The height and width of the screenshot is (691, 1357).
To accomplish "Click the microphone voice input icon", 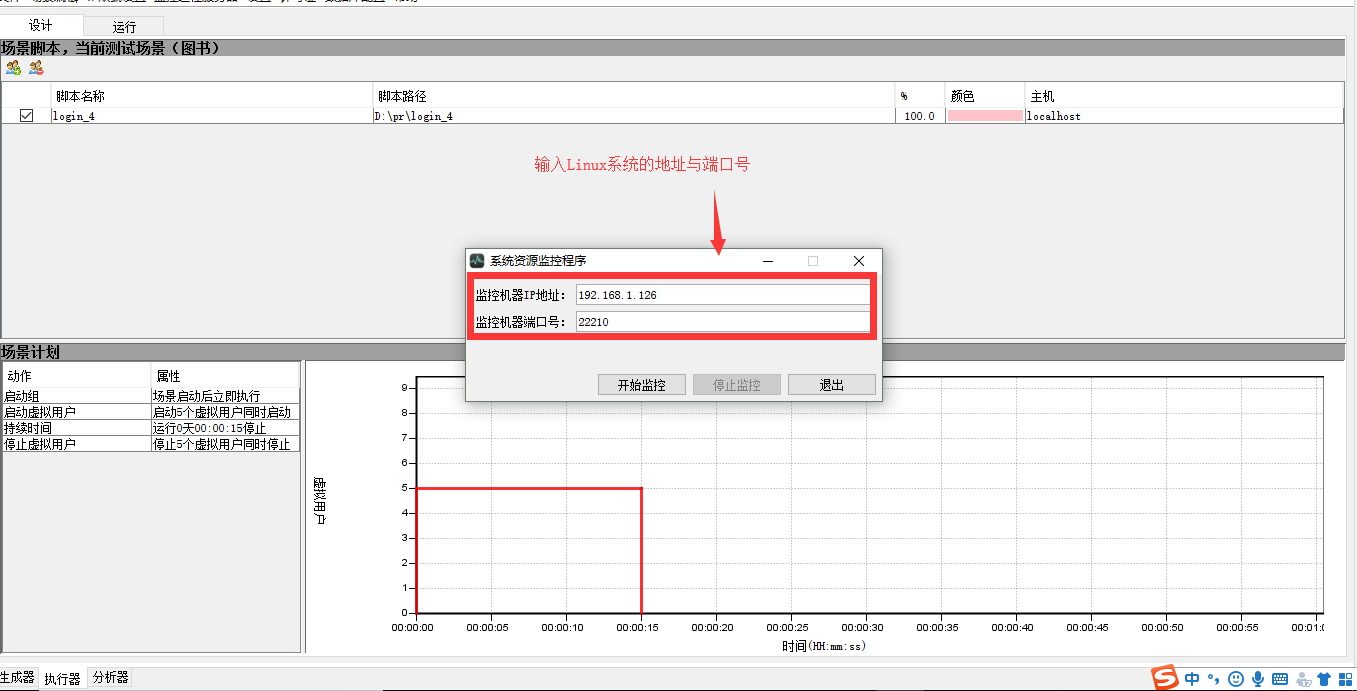I will tap(1258, 679).
